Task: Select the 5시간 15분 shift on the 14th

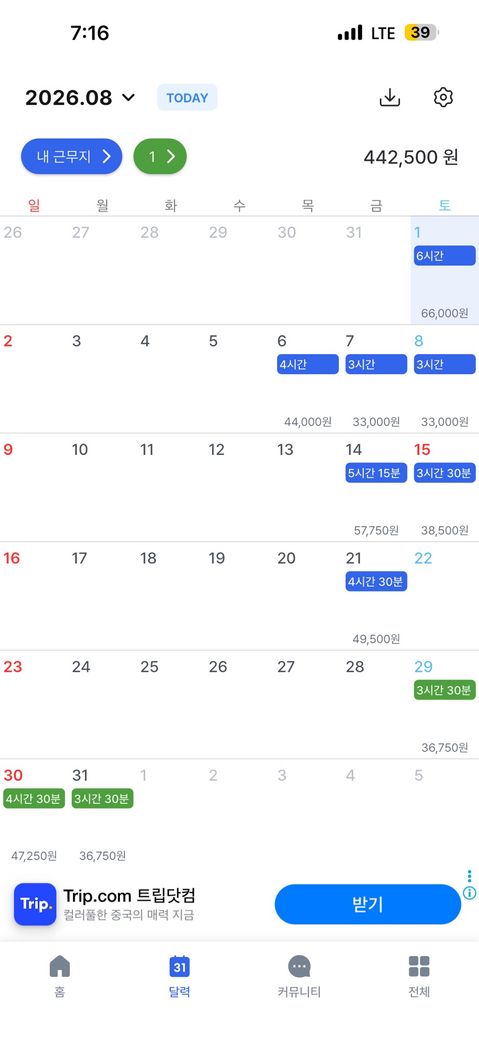Action: pyautogui.click(x=376, y=473)
